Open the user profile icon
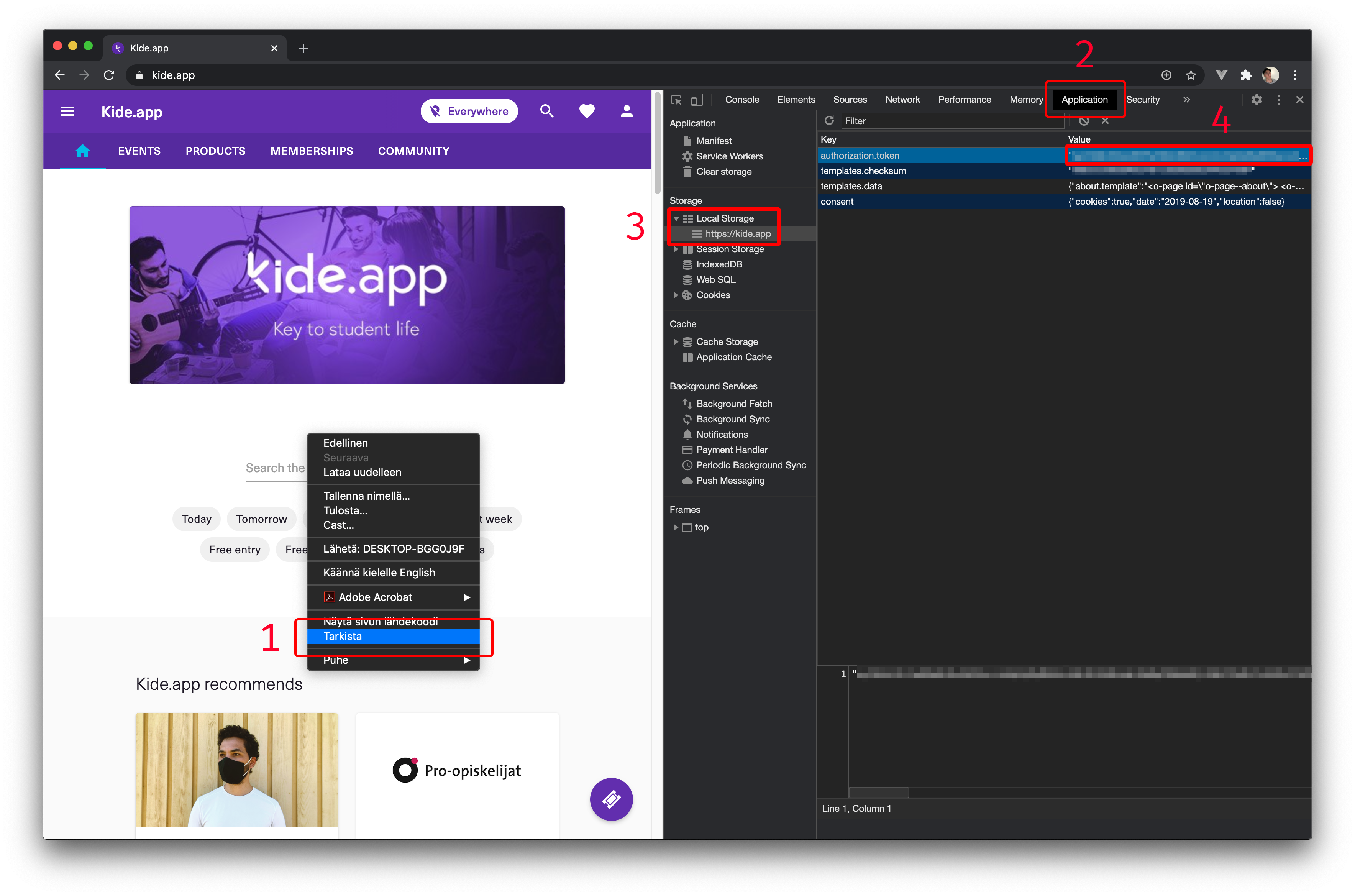Image resolution: width=1355 pixels, height=896 pixels. (x=627, y=112)
